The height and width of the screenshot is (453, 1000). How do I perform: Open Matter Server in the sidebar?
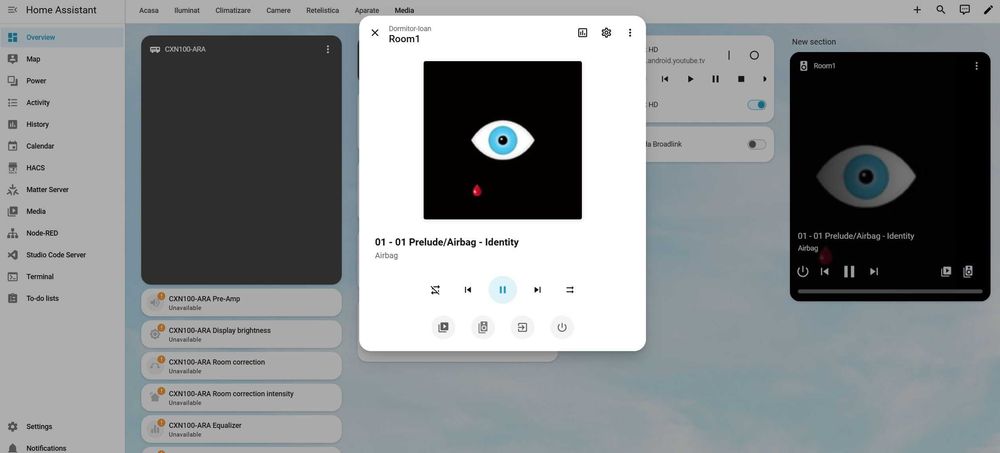(x=62, y=189)
